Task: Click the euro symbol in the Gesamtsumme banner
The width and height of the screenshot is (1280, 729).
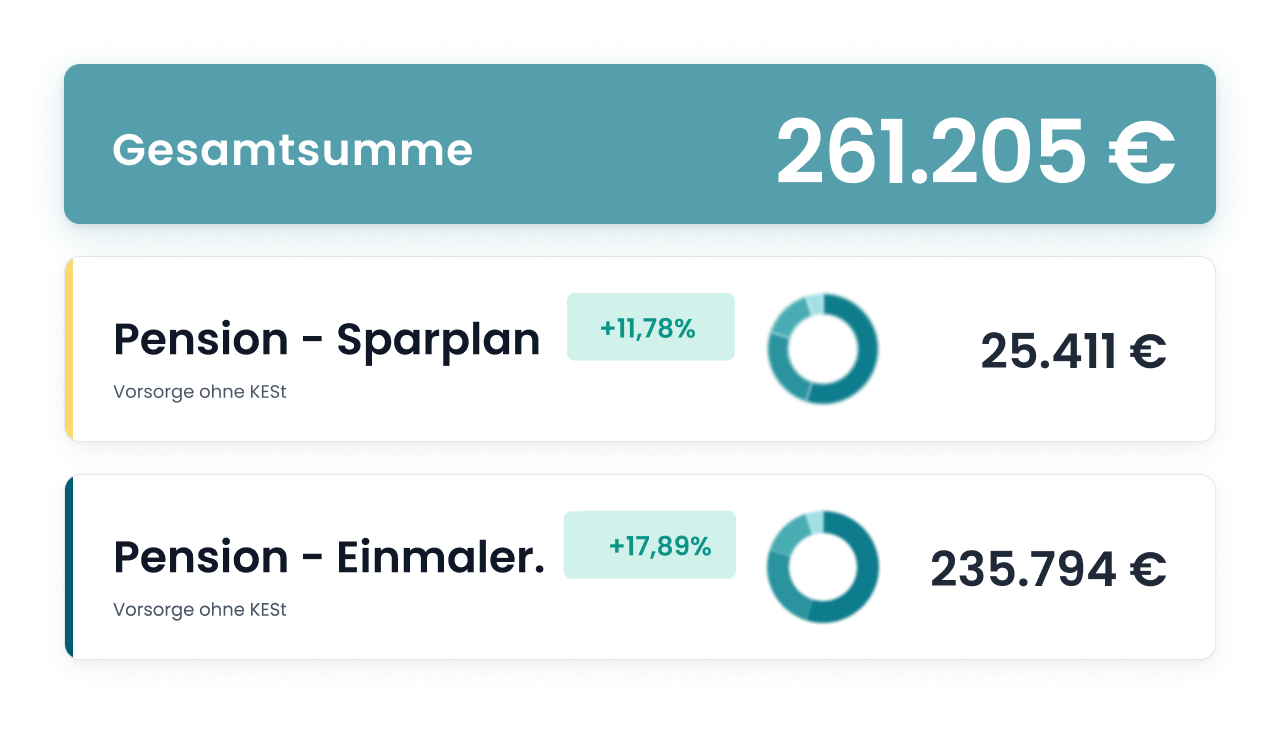Action: (1142, 152)
